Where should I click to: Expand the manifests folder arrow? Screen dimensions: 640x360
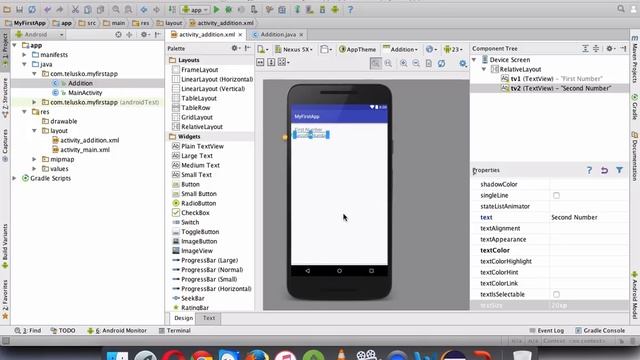point(24,55)
